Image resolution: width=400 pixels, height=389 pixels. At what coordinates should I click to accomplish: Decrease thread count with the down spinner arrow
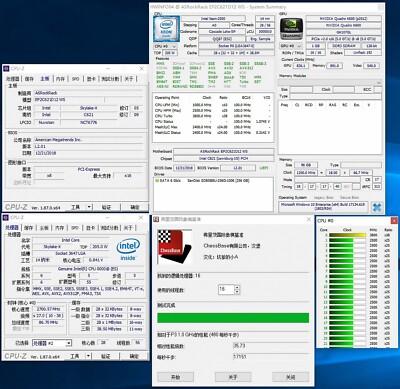point(237,292)
